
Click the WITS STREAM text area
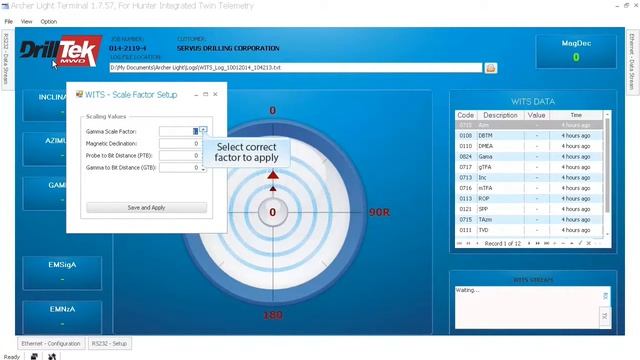click(527, 307)
